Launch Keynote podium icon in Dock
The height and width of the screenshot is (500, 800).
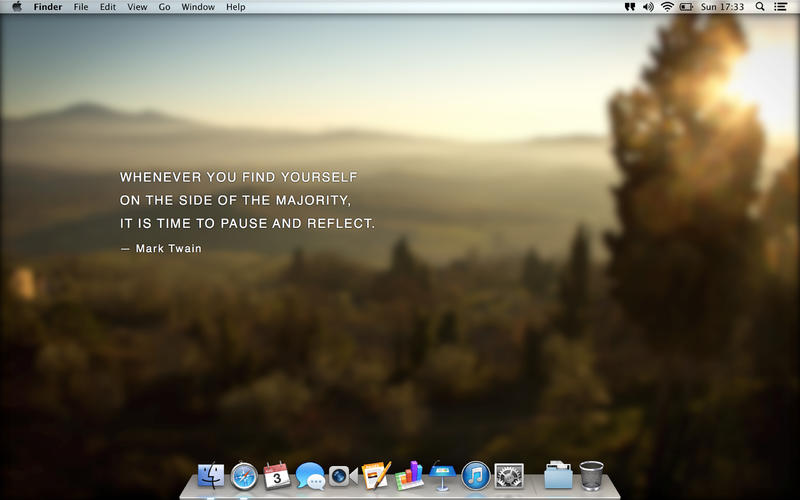point(442,476)
